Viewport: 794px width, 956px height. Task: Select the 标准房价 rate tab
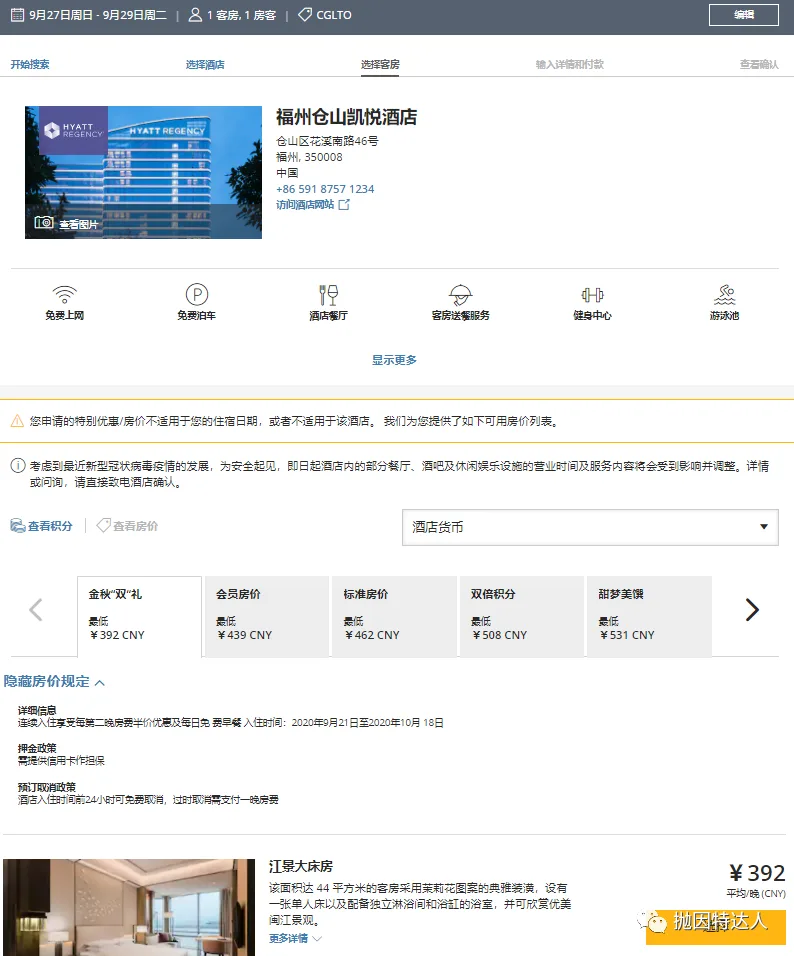point(394,616)
